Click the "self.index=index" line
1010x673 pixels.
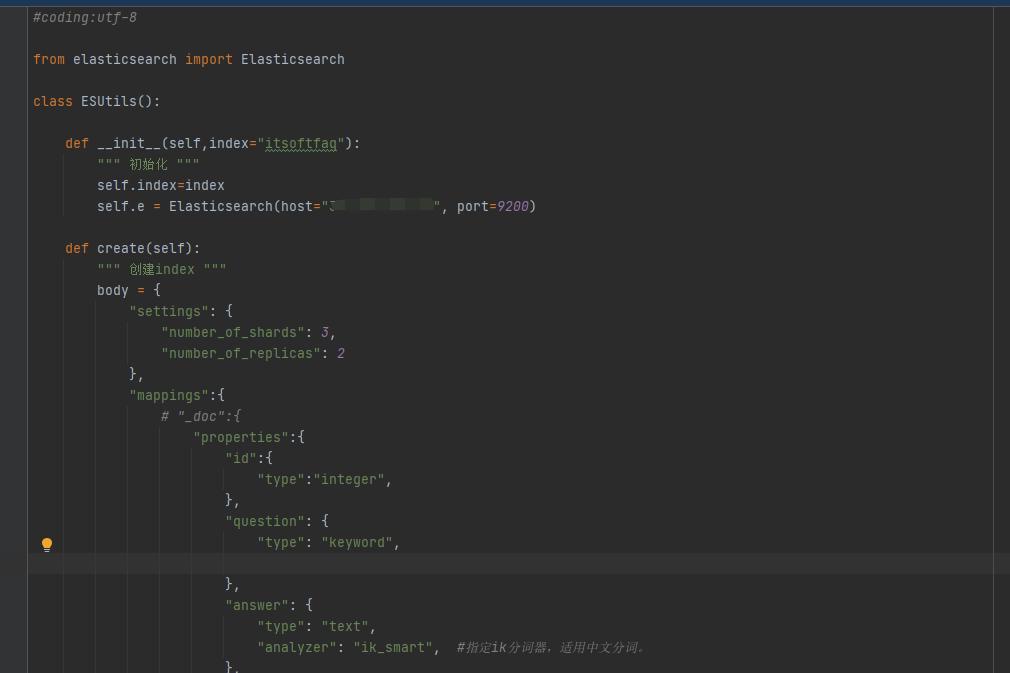pyautogui.click(x=161, y=185)
